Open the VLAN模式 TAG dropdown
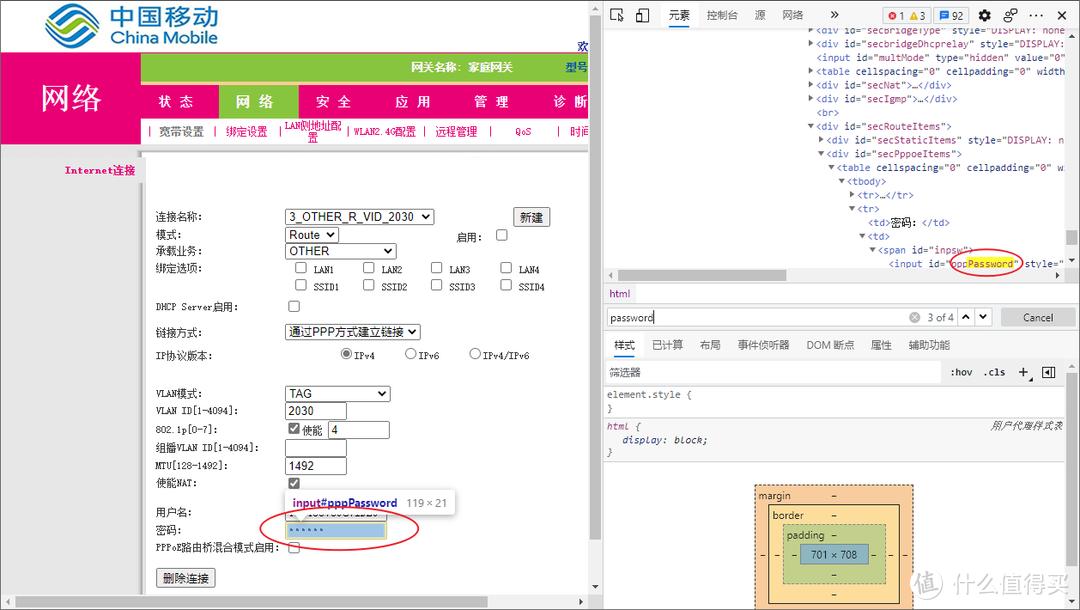This screenshot has width=1080, height=610. (x=337, y=394)
